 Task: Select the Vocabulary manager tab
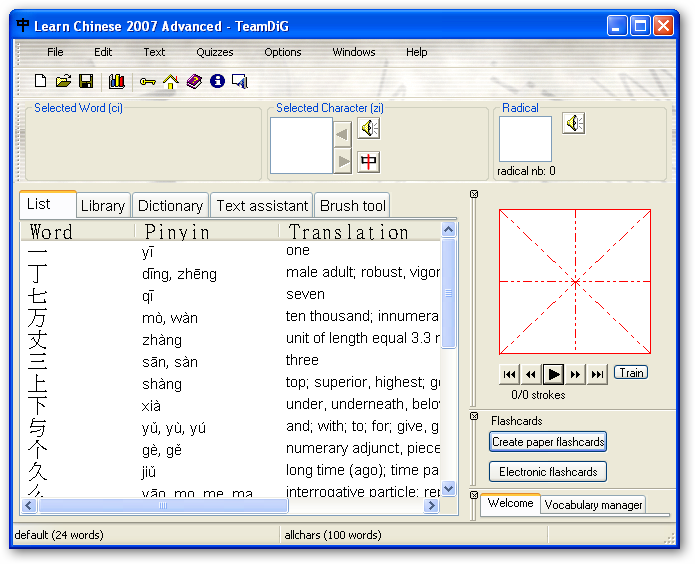[x=593, y=505]
